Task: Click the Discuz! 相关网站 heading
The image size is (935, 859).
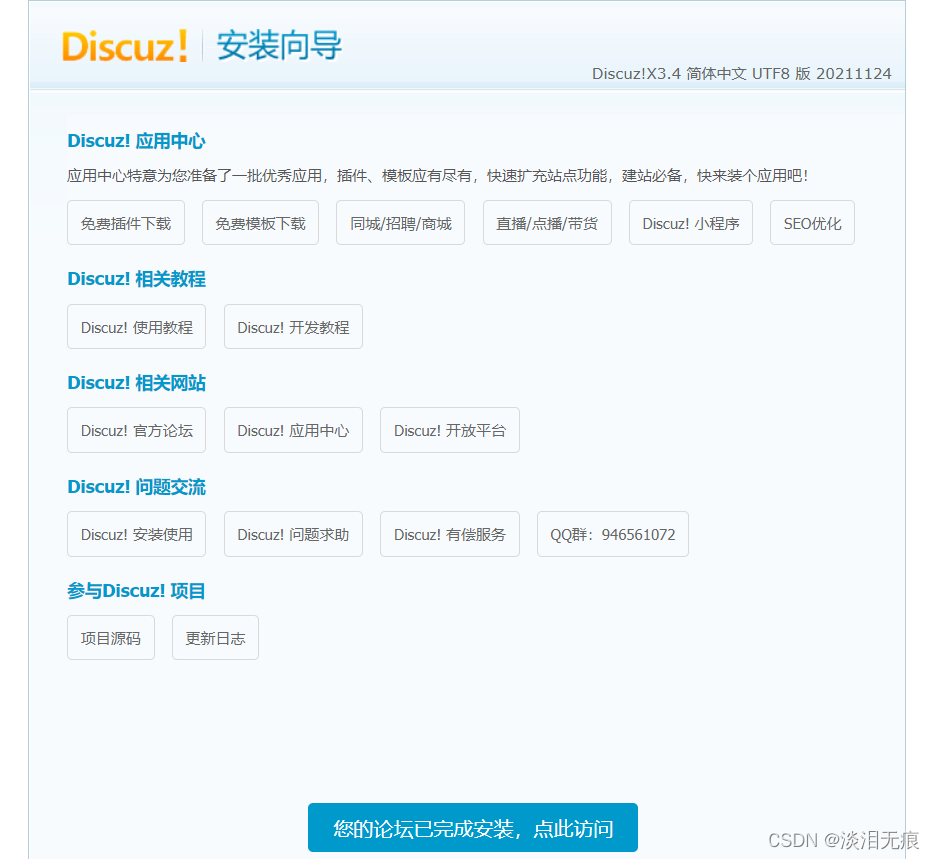Action: click(137, 383)
